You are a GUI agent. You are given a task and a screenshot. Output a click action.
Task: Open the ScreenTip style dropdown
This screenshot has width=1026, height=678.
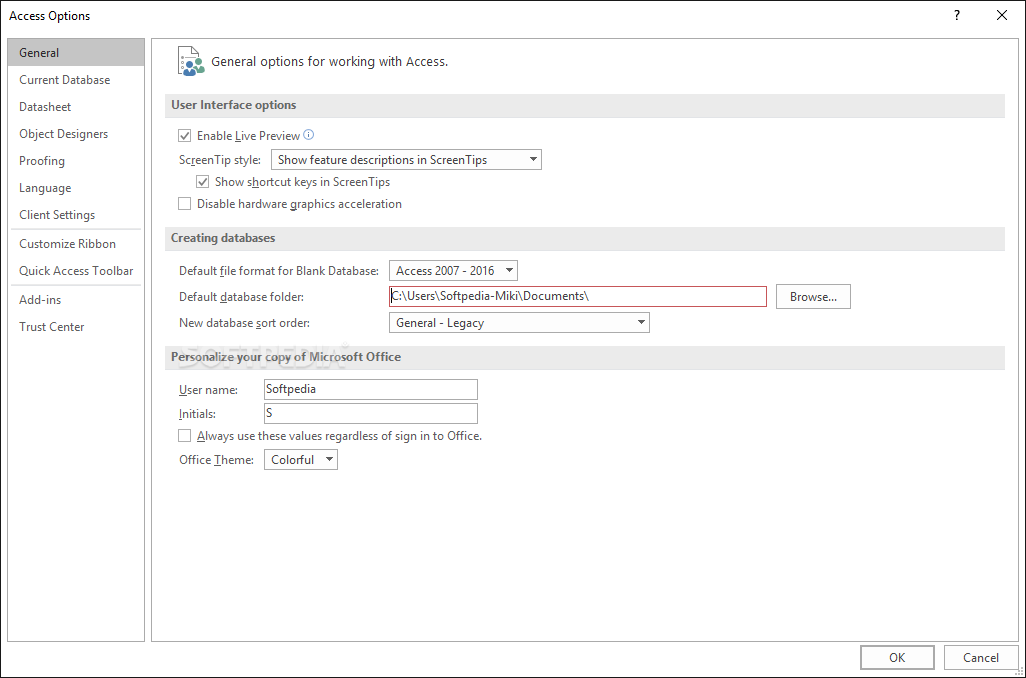406,160
